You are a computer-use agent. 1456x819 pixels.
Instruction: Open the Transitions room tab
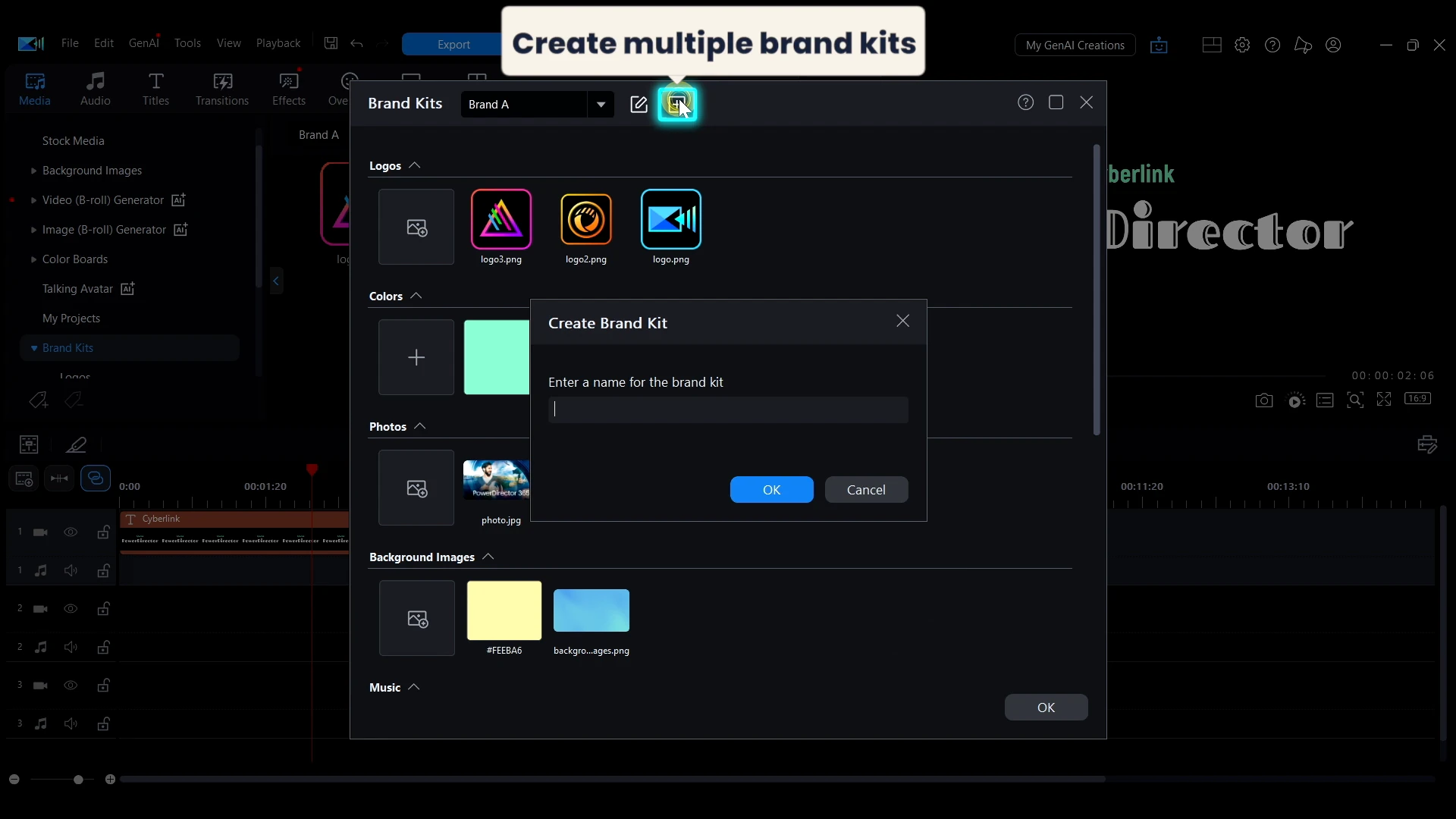[x=222, y=89]
